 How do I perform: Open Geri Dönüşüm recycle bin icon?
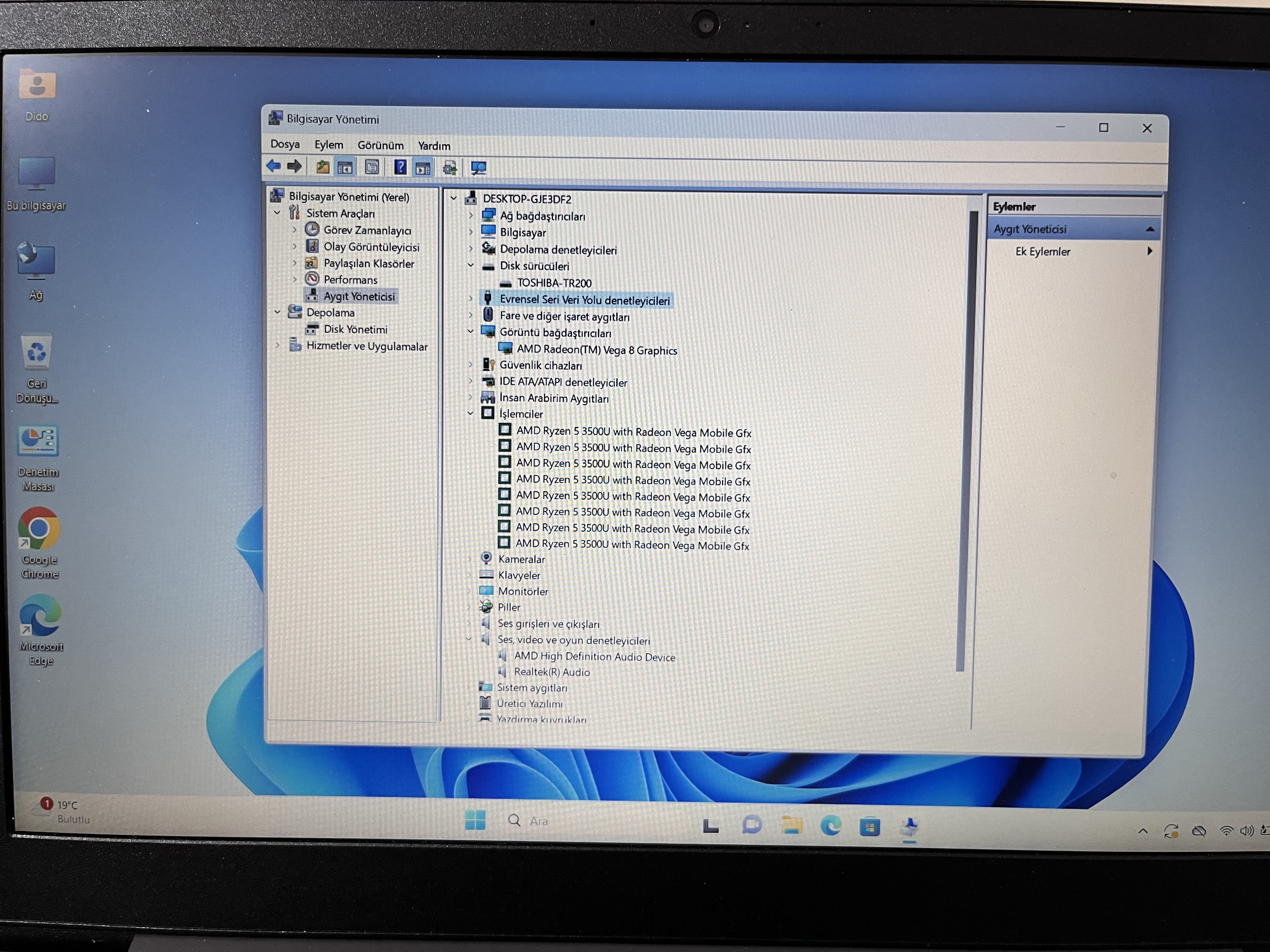[x=37, y=370]
